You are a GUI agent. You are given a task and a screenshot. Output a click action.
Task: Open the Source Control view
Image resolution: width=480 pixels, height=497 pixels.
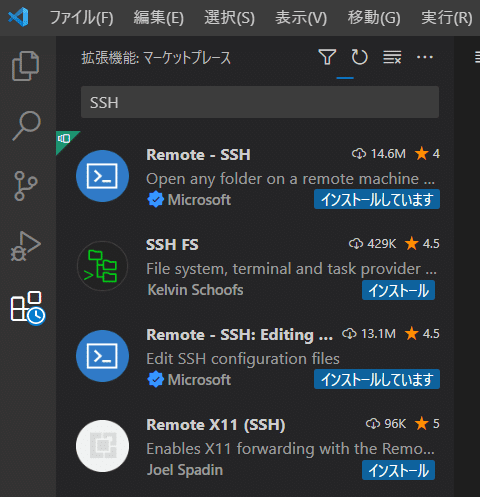click(x=25, y=186)
